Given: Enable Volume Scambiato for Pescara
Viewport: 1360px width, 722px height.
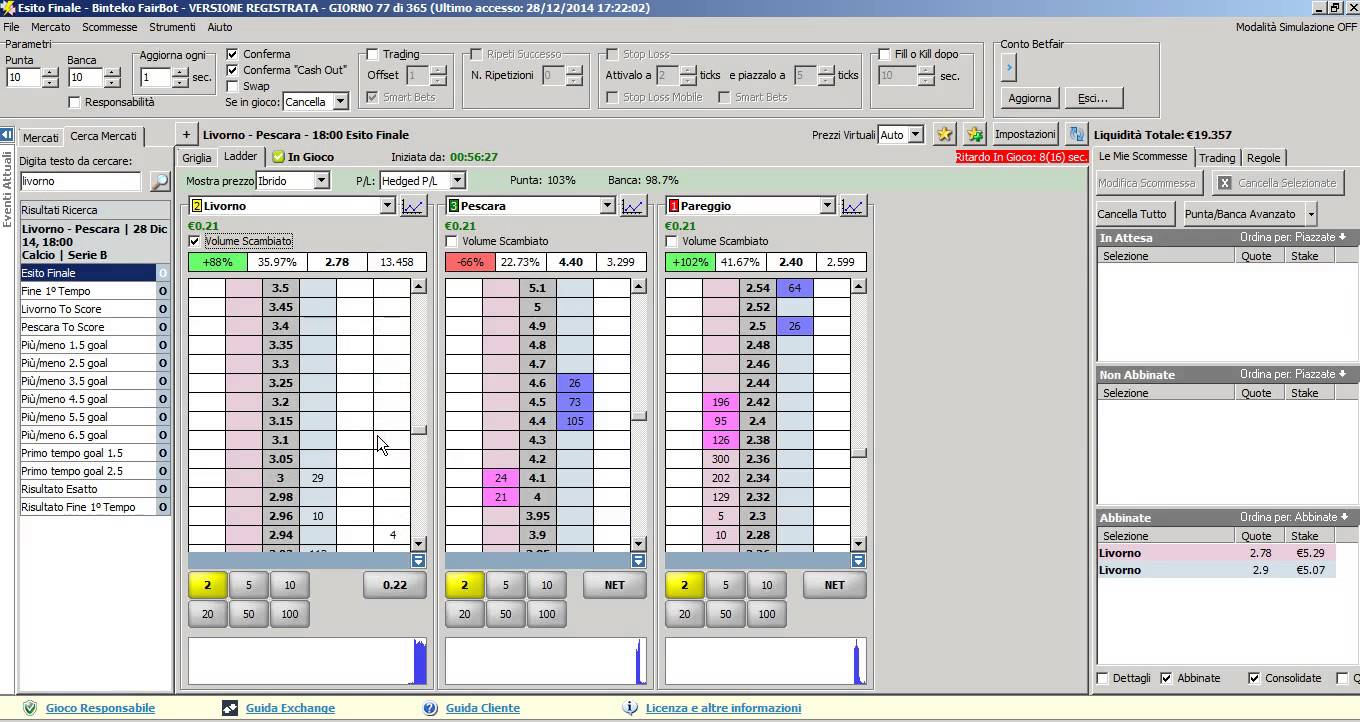Looking at the screenshot, I should click(452, 241).
